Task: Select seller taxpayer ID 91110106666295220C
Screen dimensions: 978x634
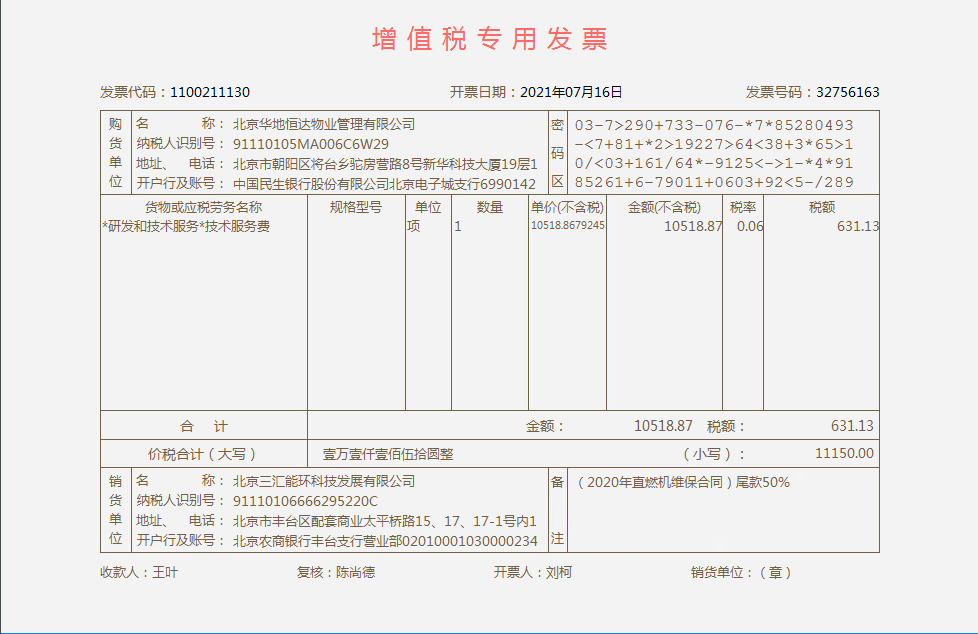Action: tap(305, 501)
